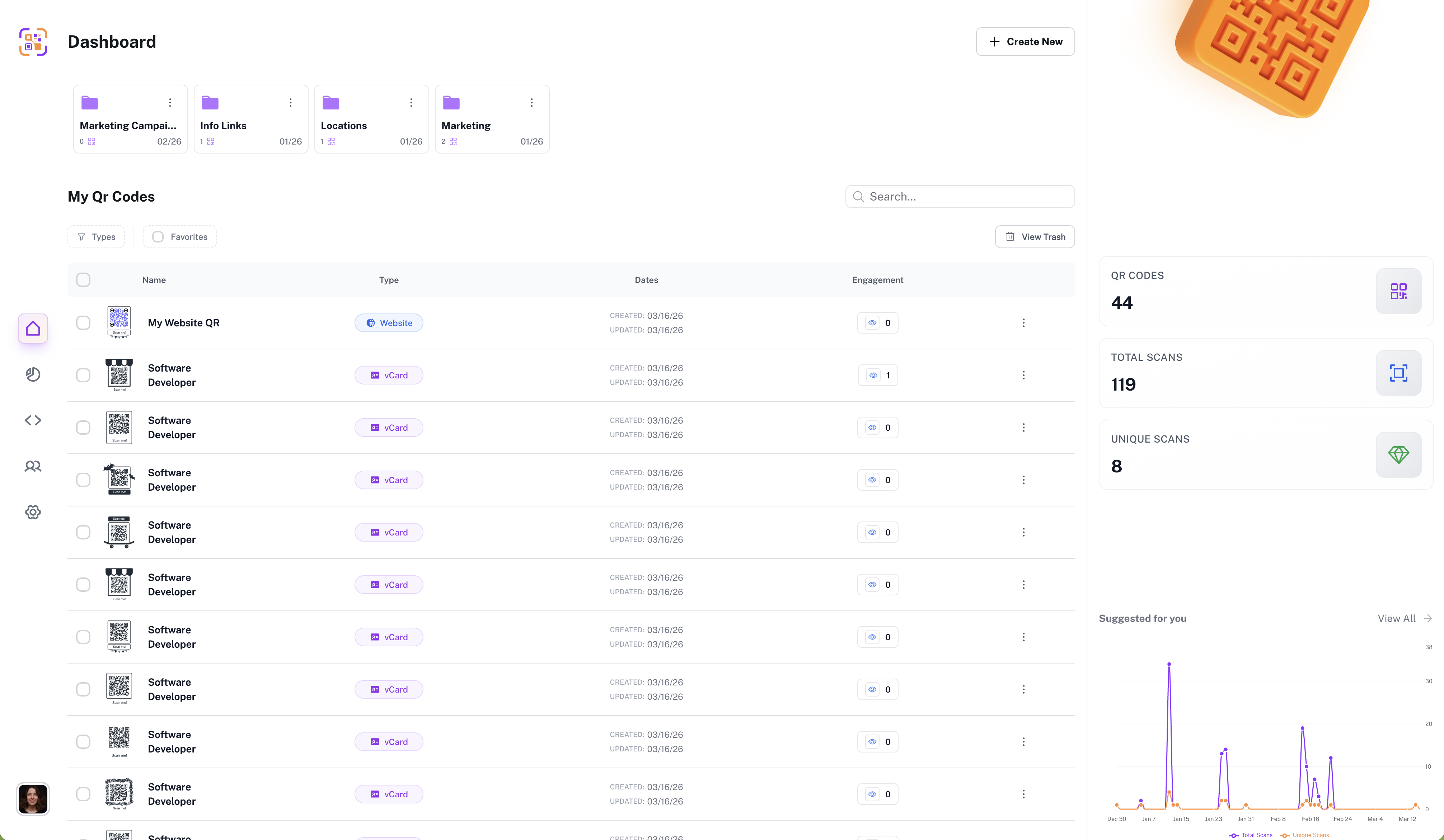This screenshot has height=840, width=1444.
Task: Select the checkbox for My Website QR
Action: click(x=83, y=322)
